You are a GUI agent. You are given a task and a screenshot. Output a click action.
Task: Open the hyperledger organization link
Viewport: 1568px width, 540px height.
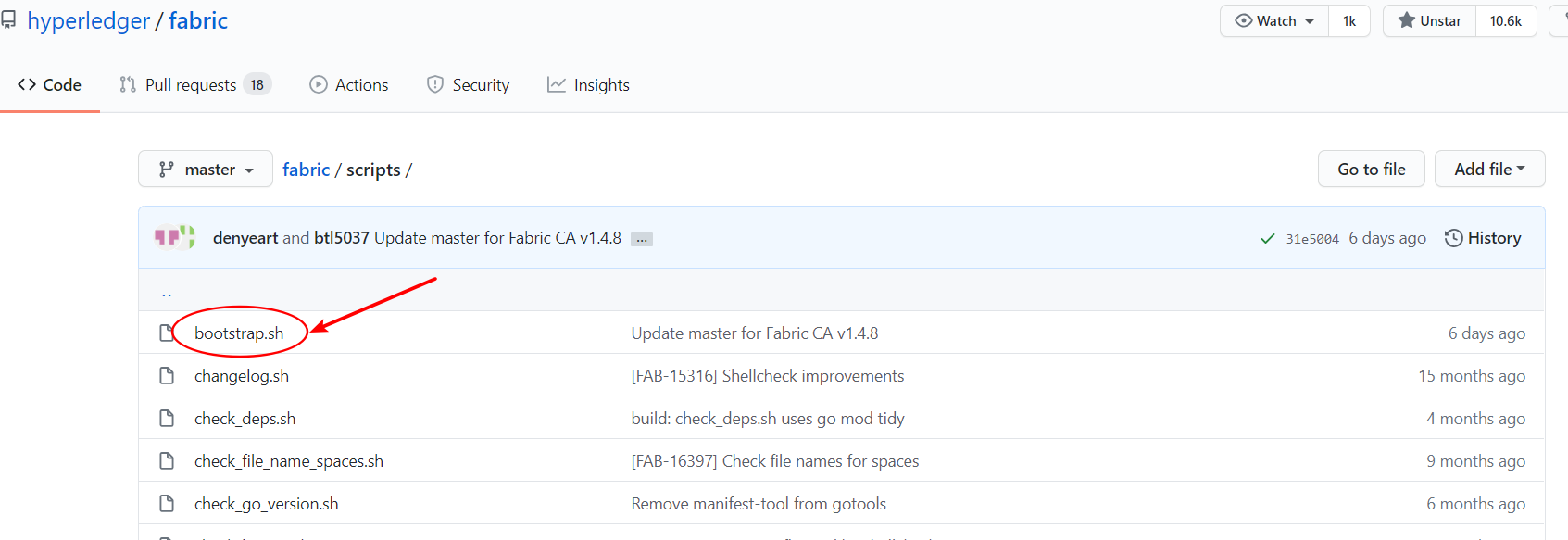pos(88,20)
